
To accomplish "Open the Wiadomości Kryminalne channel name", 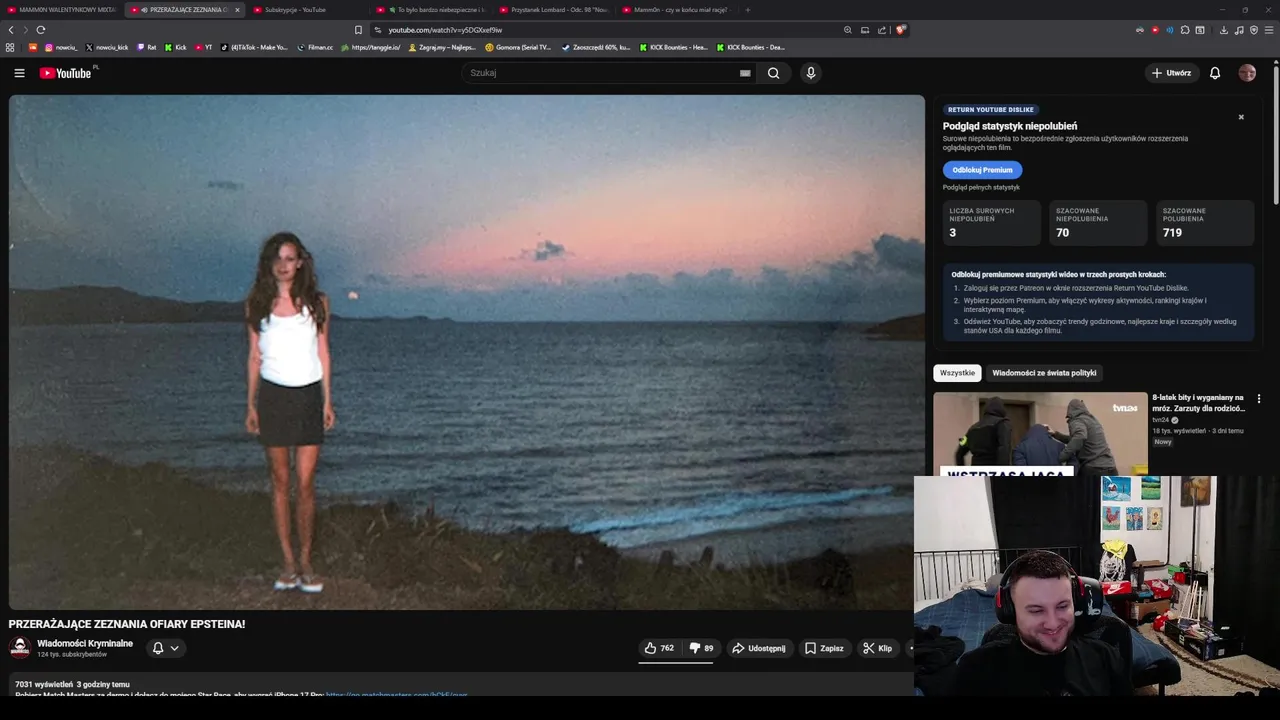I will click(85, 644).
